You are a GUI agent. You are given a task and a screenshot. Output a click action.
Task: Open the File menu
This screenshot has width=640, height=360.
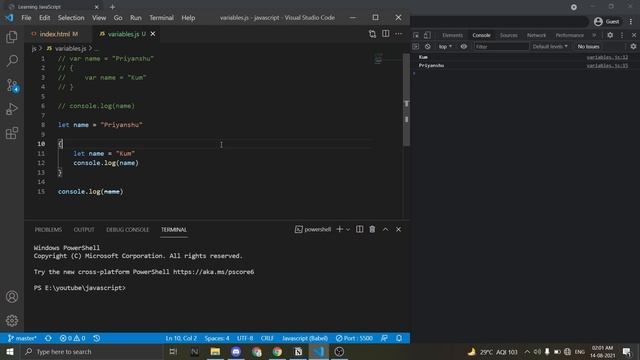coord(26,18)
